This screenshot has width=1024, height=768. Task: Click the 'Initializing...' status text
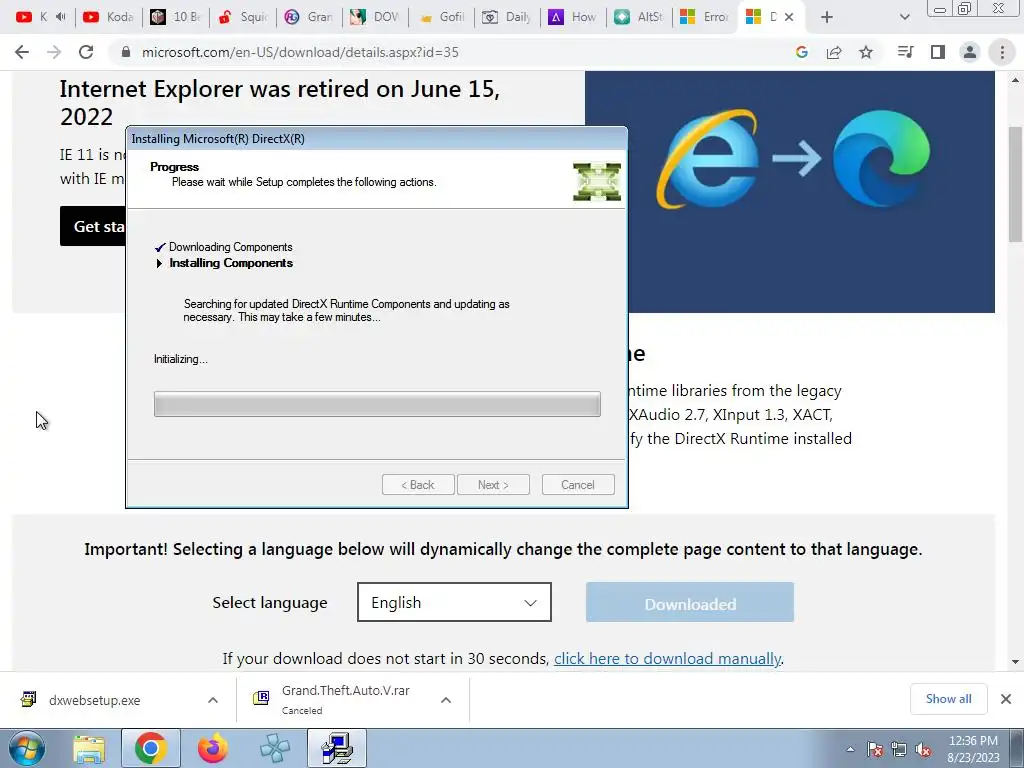(181, 359)
